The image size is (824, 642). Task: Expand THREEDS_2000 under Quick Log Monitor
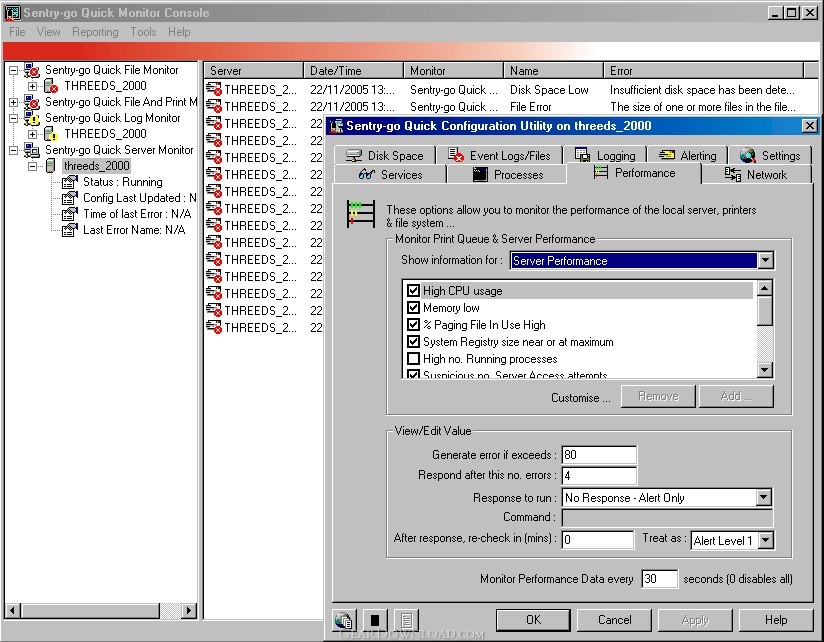[x=33, y=134]
